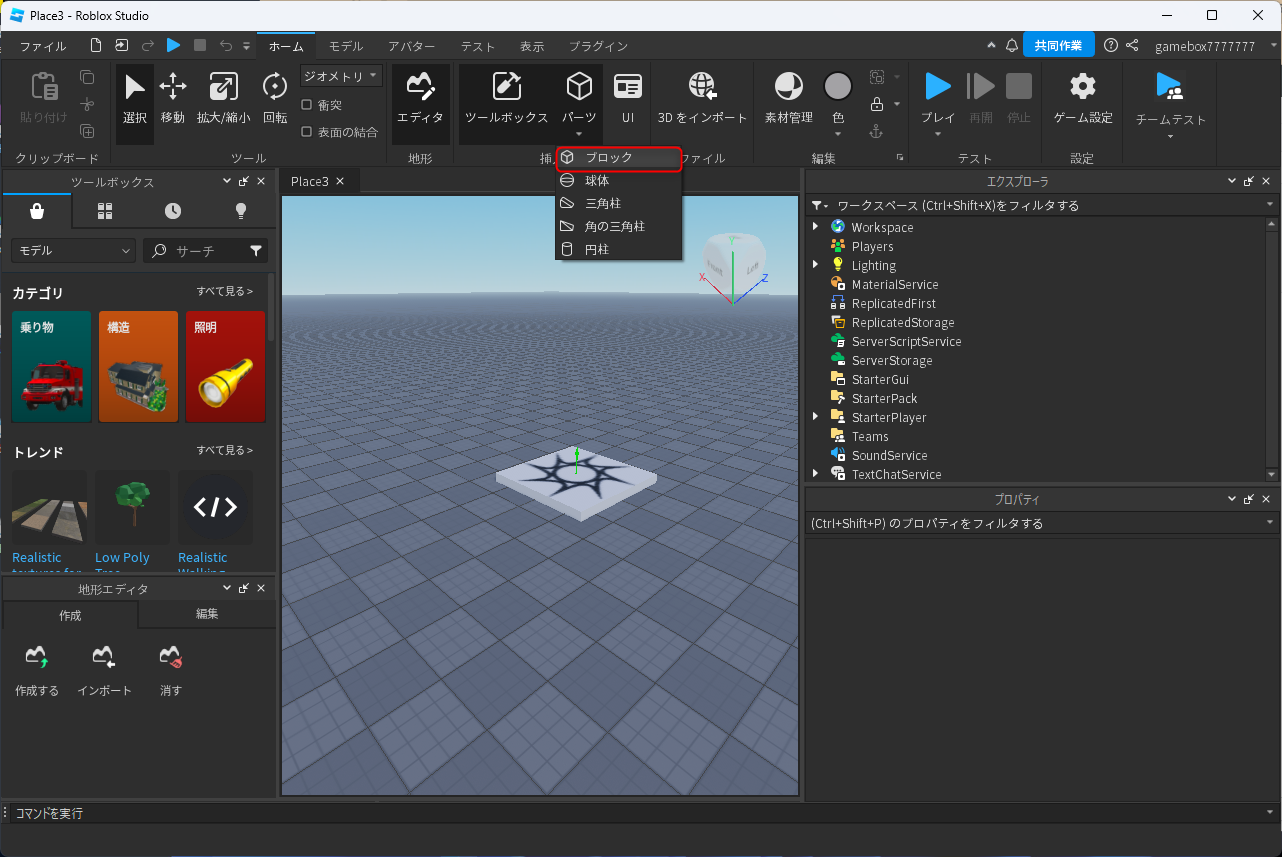Viewport: 1282px width, 857px height.
Task: Open 素材管理 (Asset Manager)
Action: [x=788, y=88]
